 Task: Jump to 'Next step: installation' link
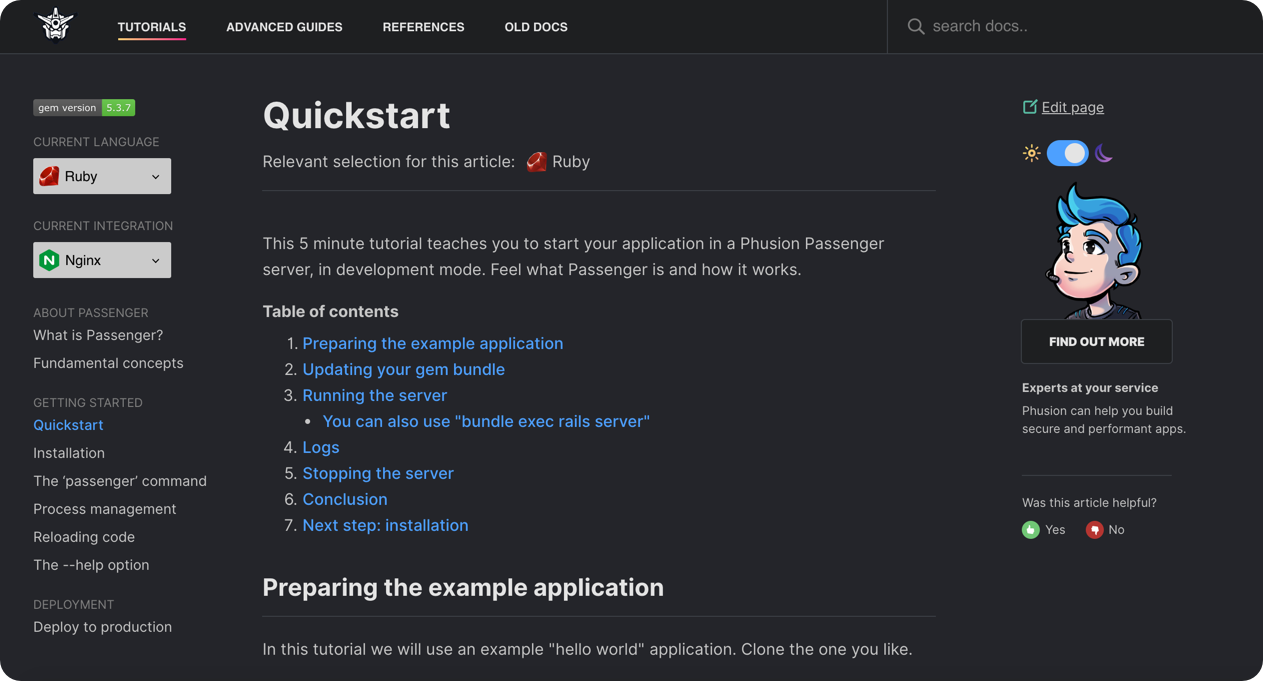(x=386, y=525)
